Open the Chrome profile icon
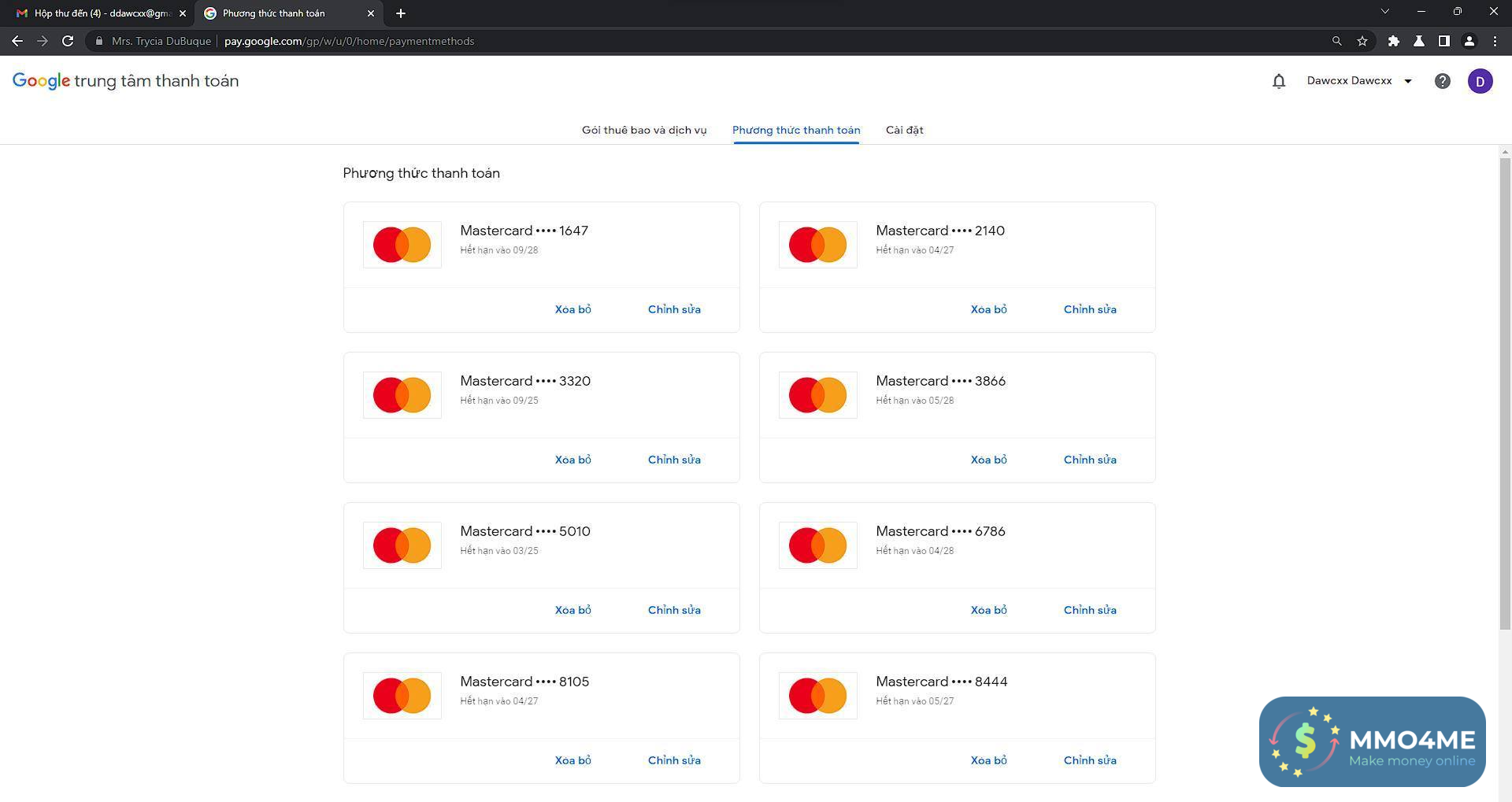 click(x=1469, y=41)
